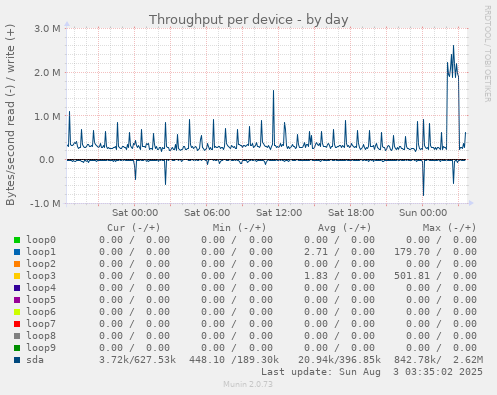The height and width of the screenshot is (395, 497).
Task: Click loop1 average value 2.71 / 0.00
Action: click(339, 252)
